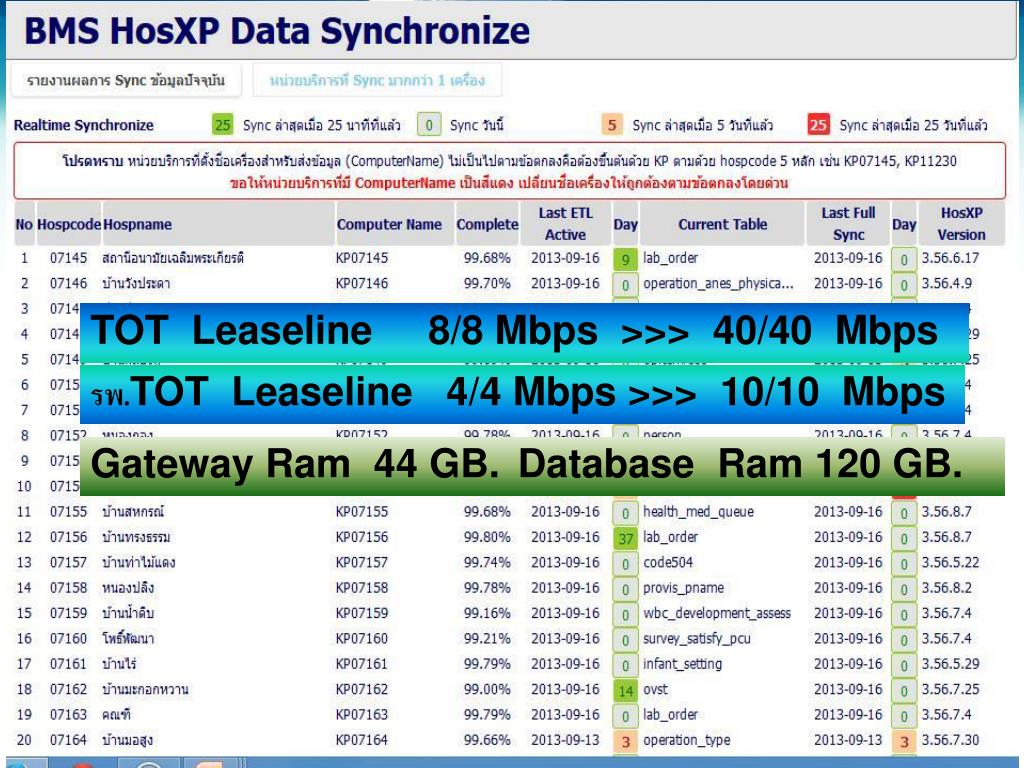Image resolution: width=1024 pixels, height=768 pixels.
Task: Sort by the No column header
Action: (x=24, y=224)
